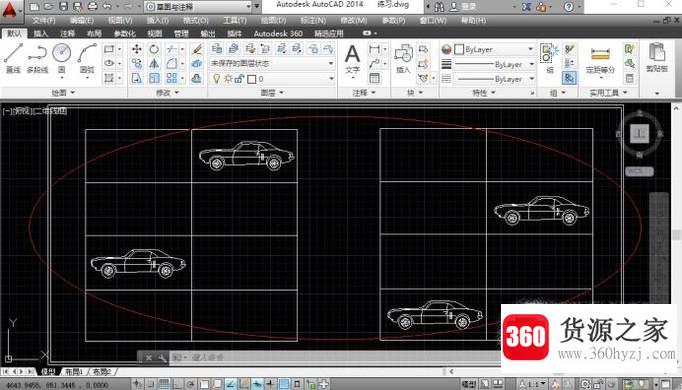Toggle the layer freeze sun icon
The image size is (682, 390).
pyautogui.click(x=228, y=79)
